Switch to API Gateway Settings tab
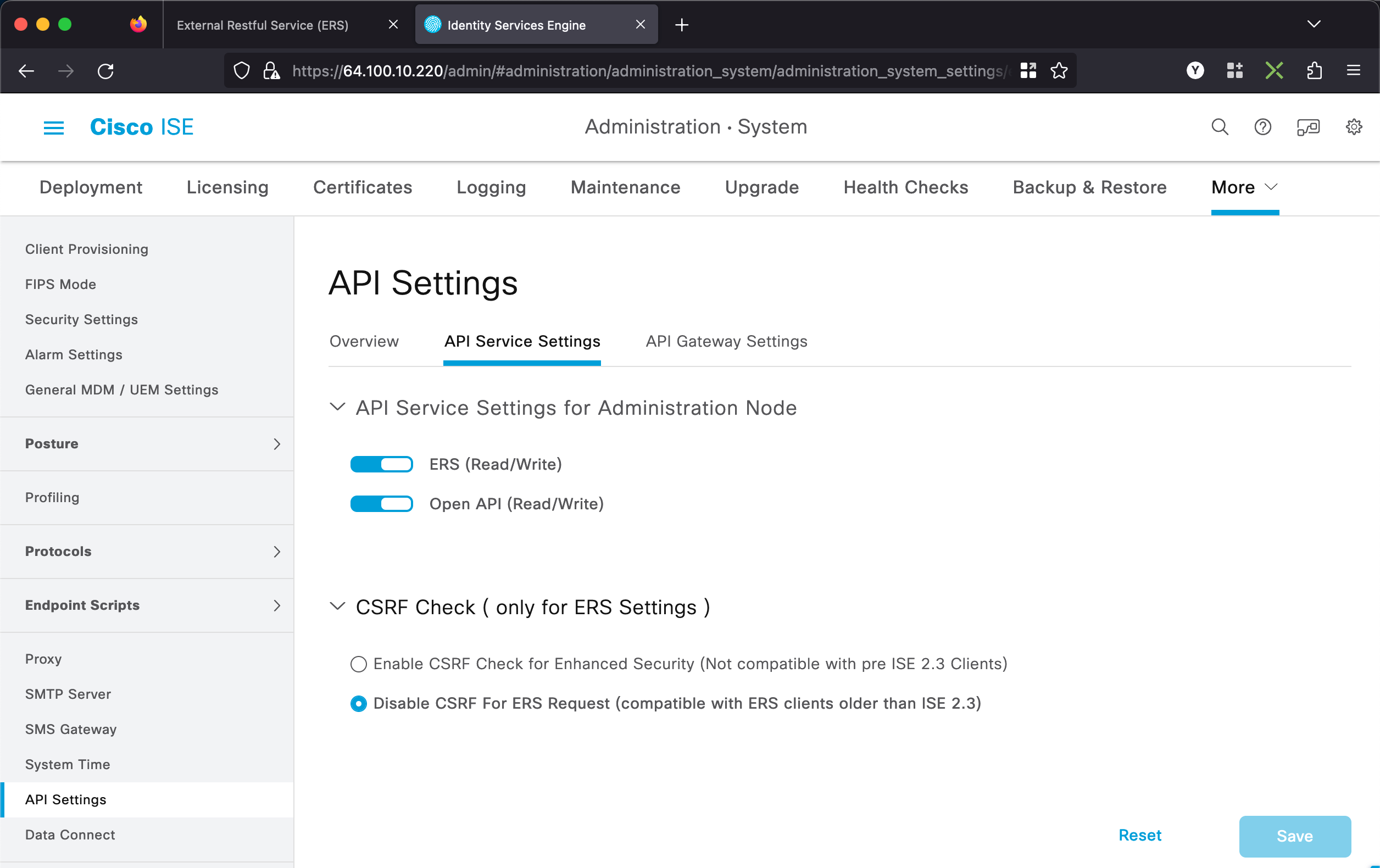 (726, 342)
